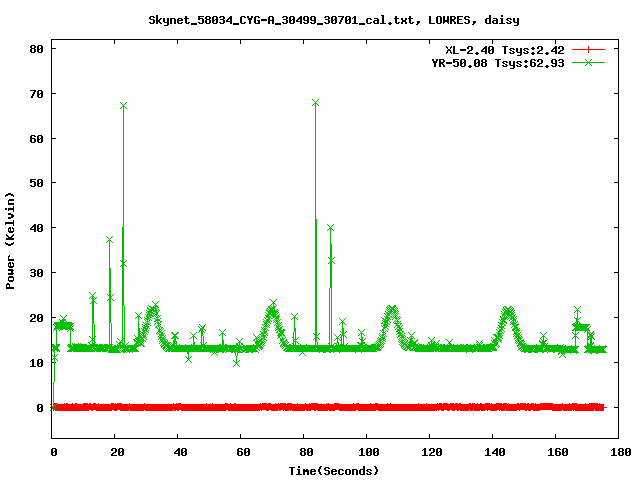
Task: Select the XL-2.40 Tsys:2.42 legend label
Action: (x=507, y=49)
